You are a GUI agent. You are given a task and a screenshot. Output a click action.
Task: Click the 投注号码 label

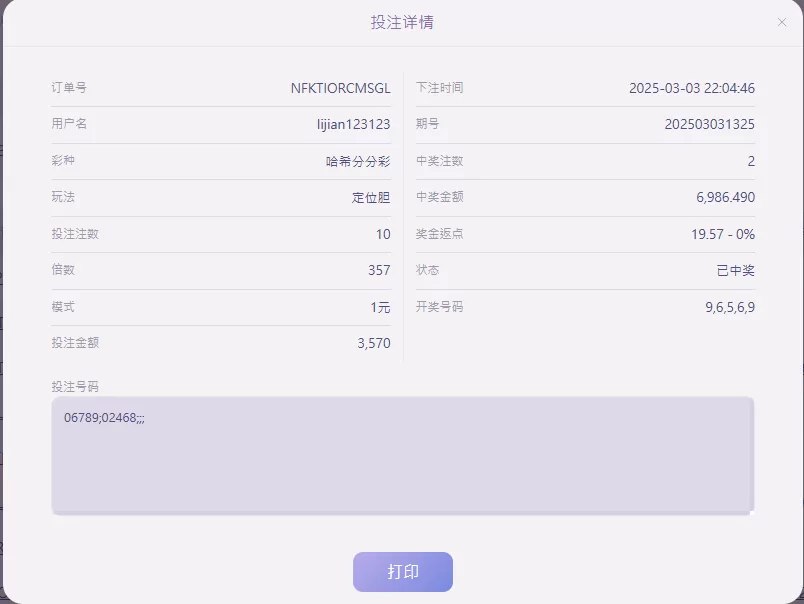click(75, 387)
